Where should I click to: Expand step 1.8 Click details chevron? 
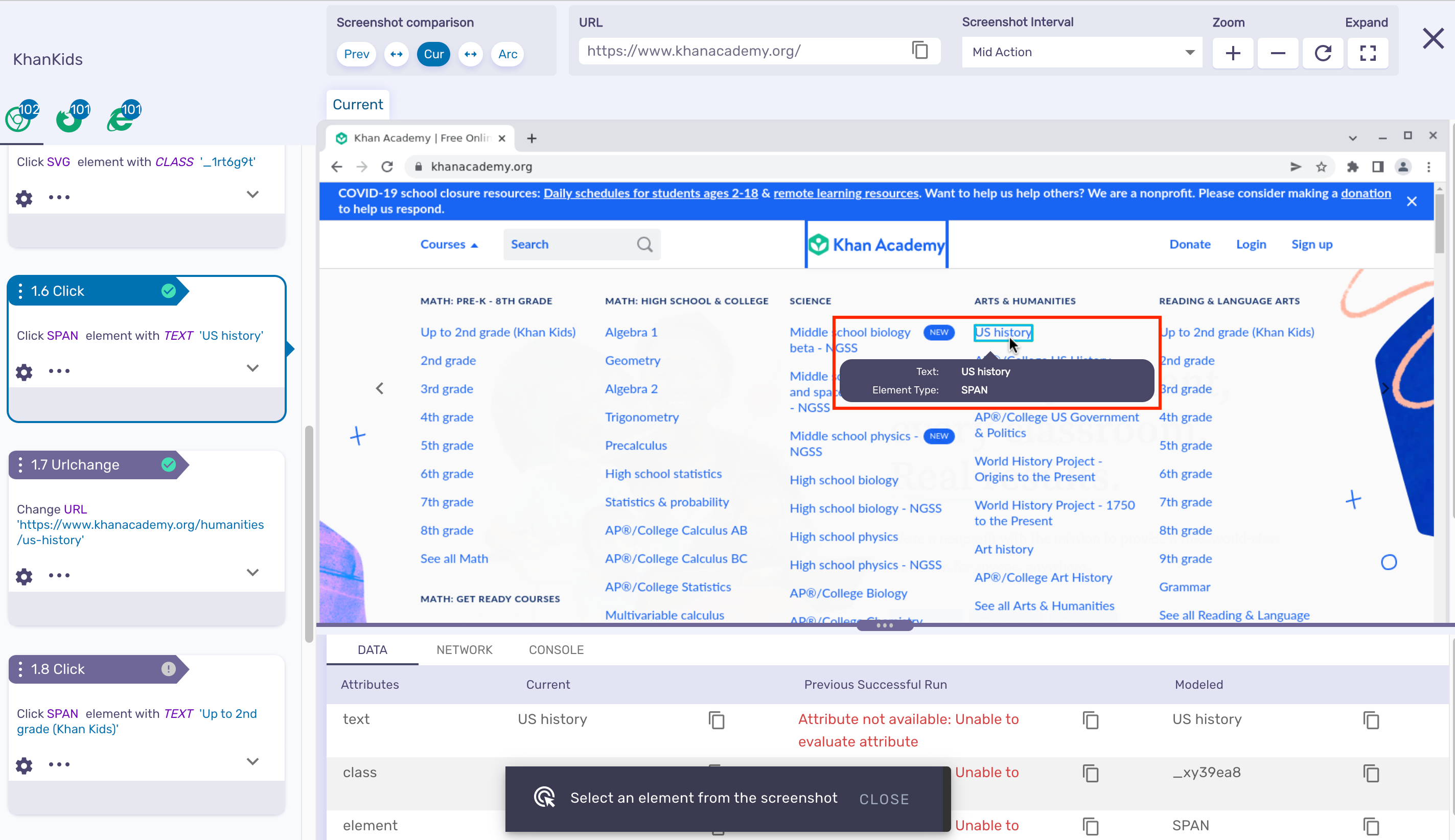(252, 761)
